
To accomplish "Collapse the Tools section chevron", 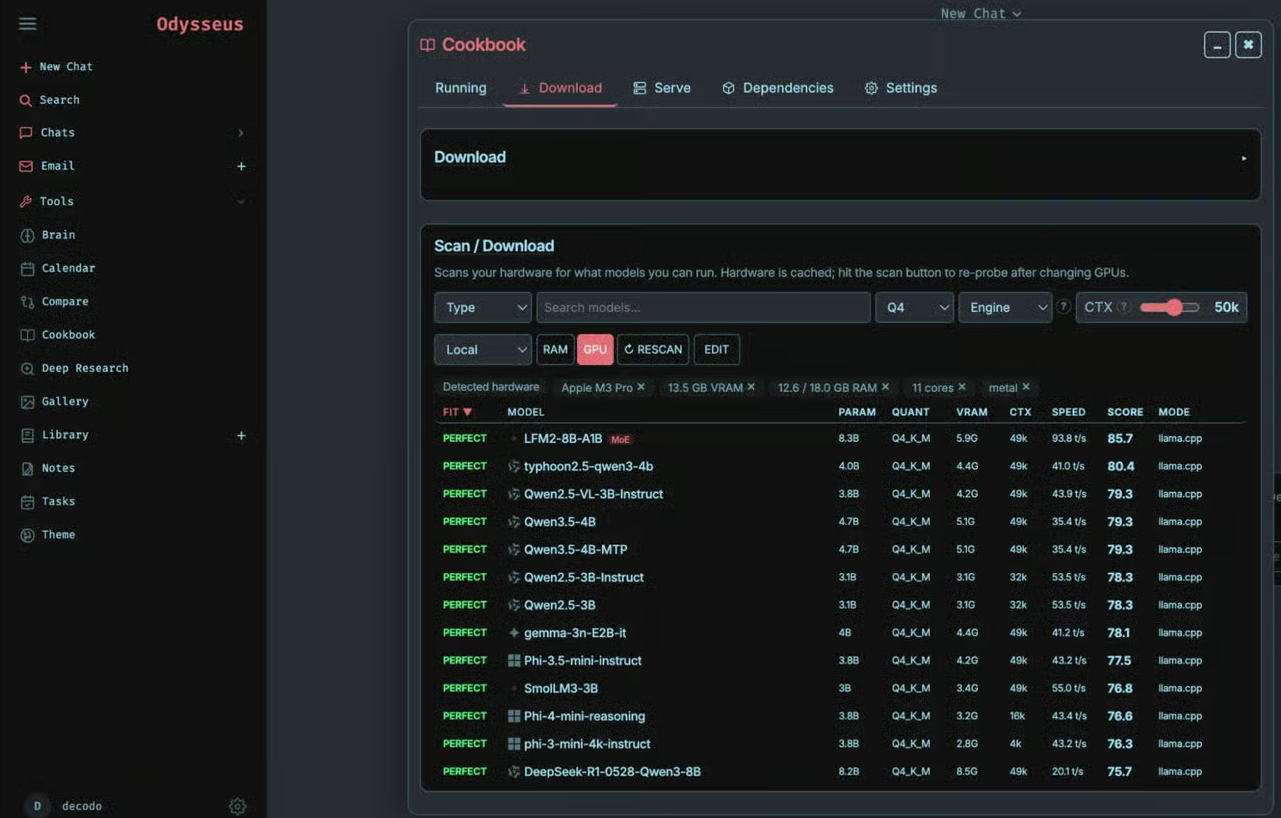I will (x=240, y=202).
